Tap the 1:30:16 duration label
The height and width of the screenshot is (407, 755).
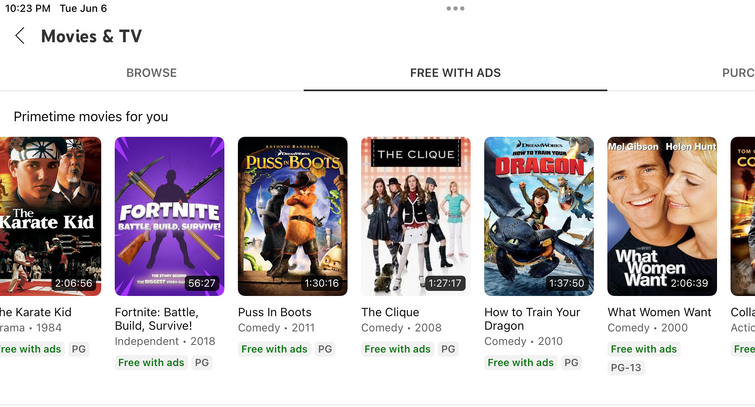pos(321,283)
